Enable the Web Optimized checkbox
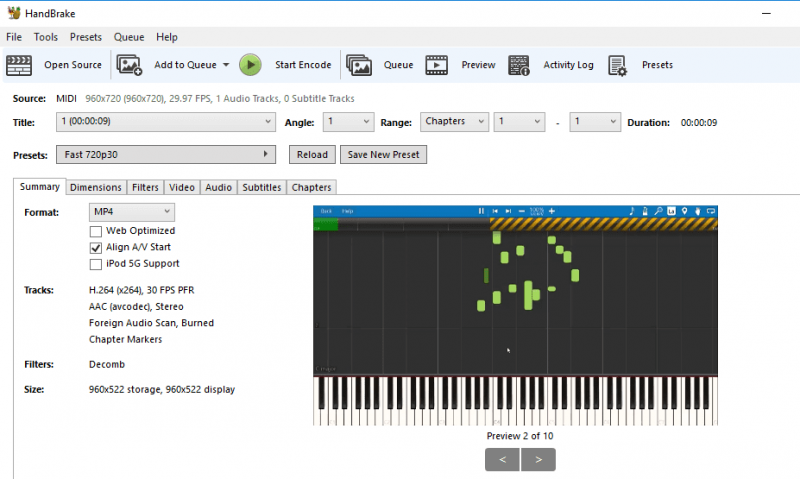This screenshot has width=800, height=479. (x=95, y=232)
